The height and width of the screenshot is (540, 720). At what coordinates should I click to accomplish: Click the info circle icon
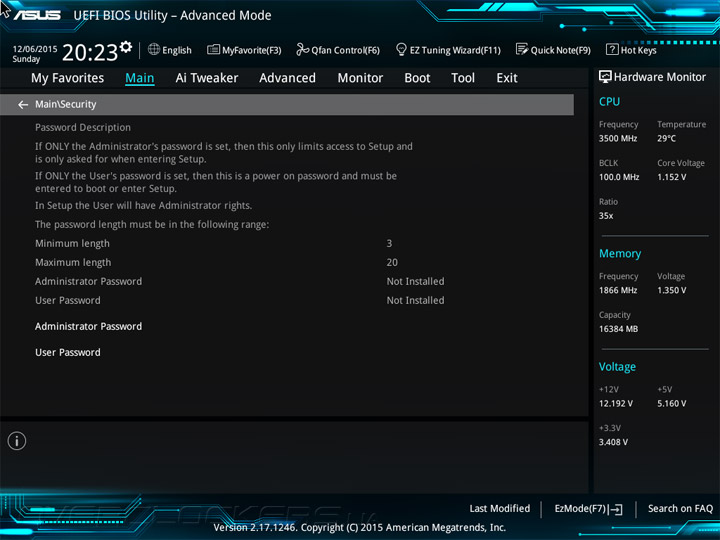tap(17, 441)
